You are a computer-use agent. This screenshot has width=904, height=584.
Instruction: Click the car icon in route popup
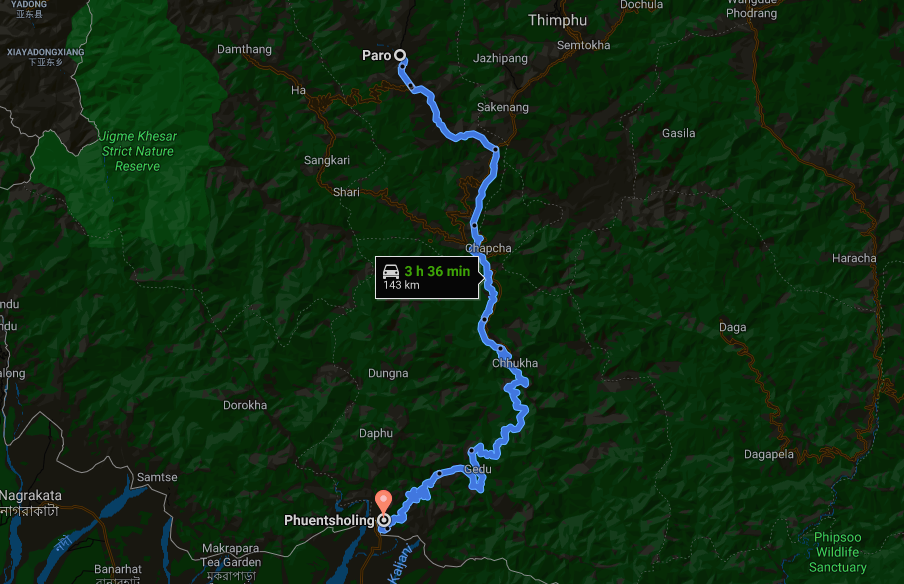(x=391, y=271)
